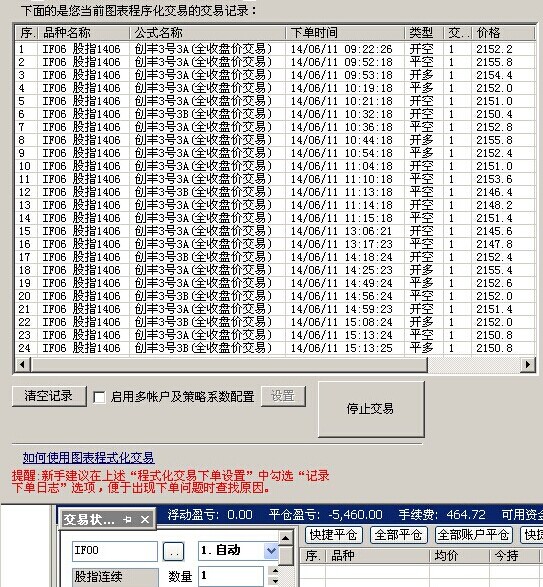Select record row 15 at 13:06:21

(275, 231)
